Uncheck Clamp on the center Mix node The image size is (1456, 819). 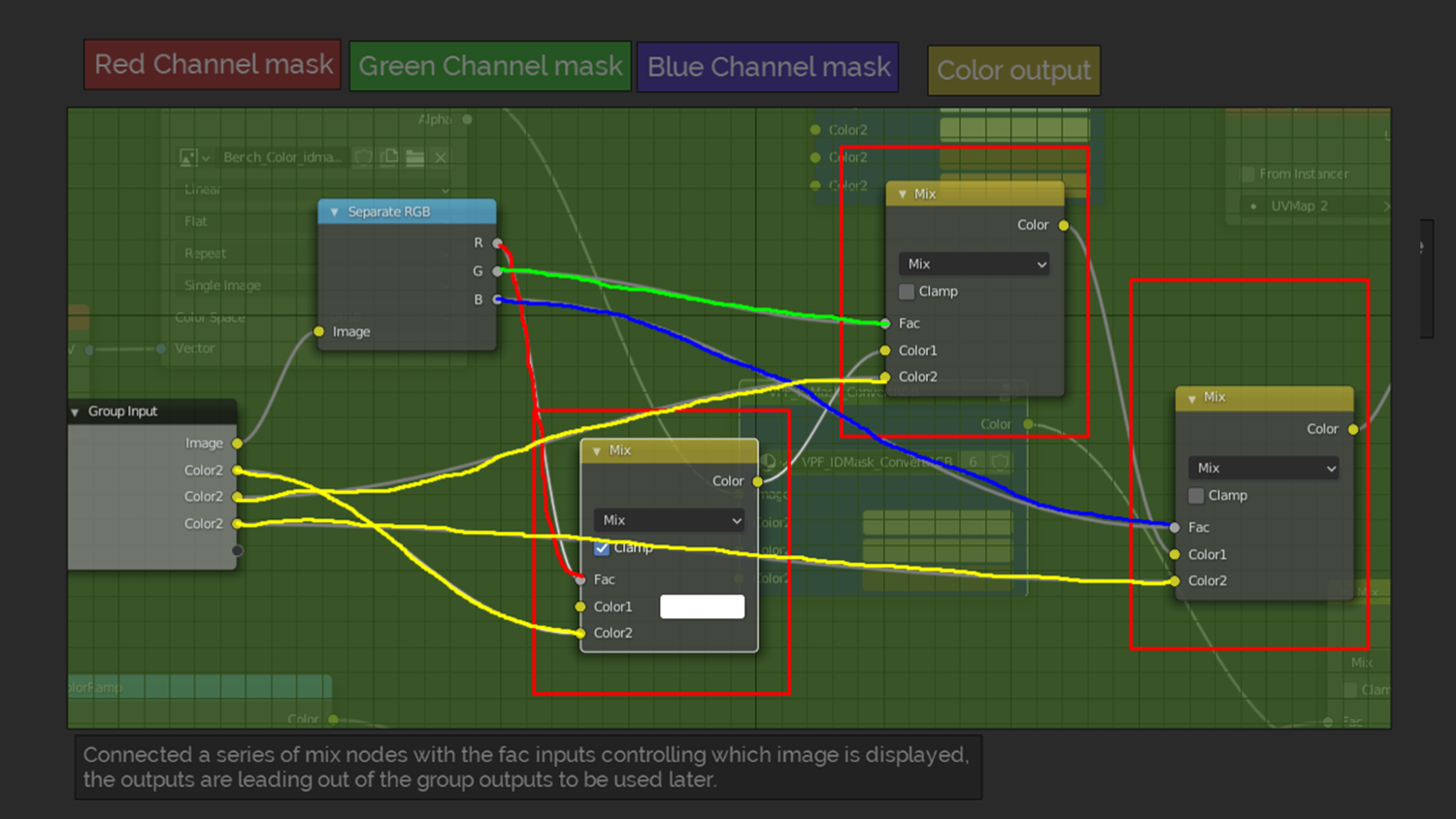point(602,548)
